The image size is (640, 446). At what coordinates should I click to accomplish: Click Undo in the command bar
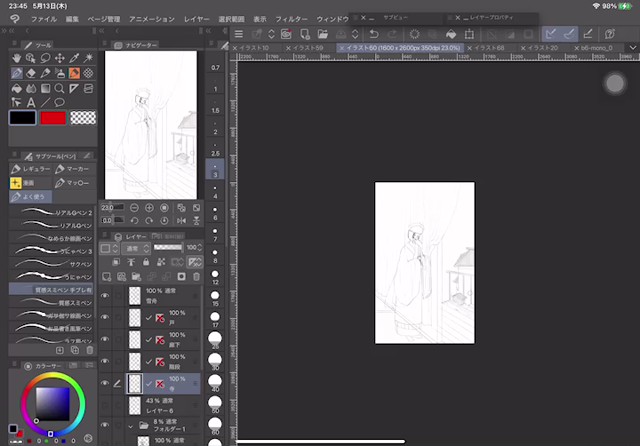(373, 34)
